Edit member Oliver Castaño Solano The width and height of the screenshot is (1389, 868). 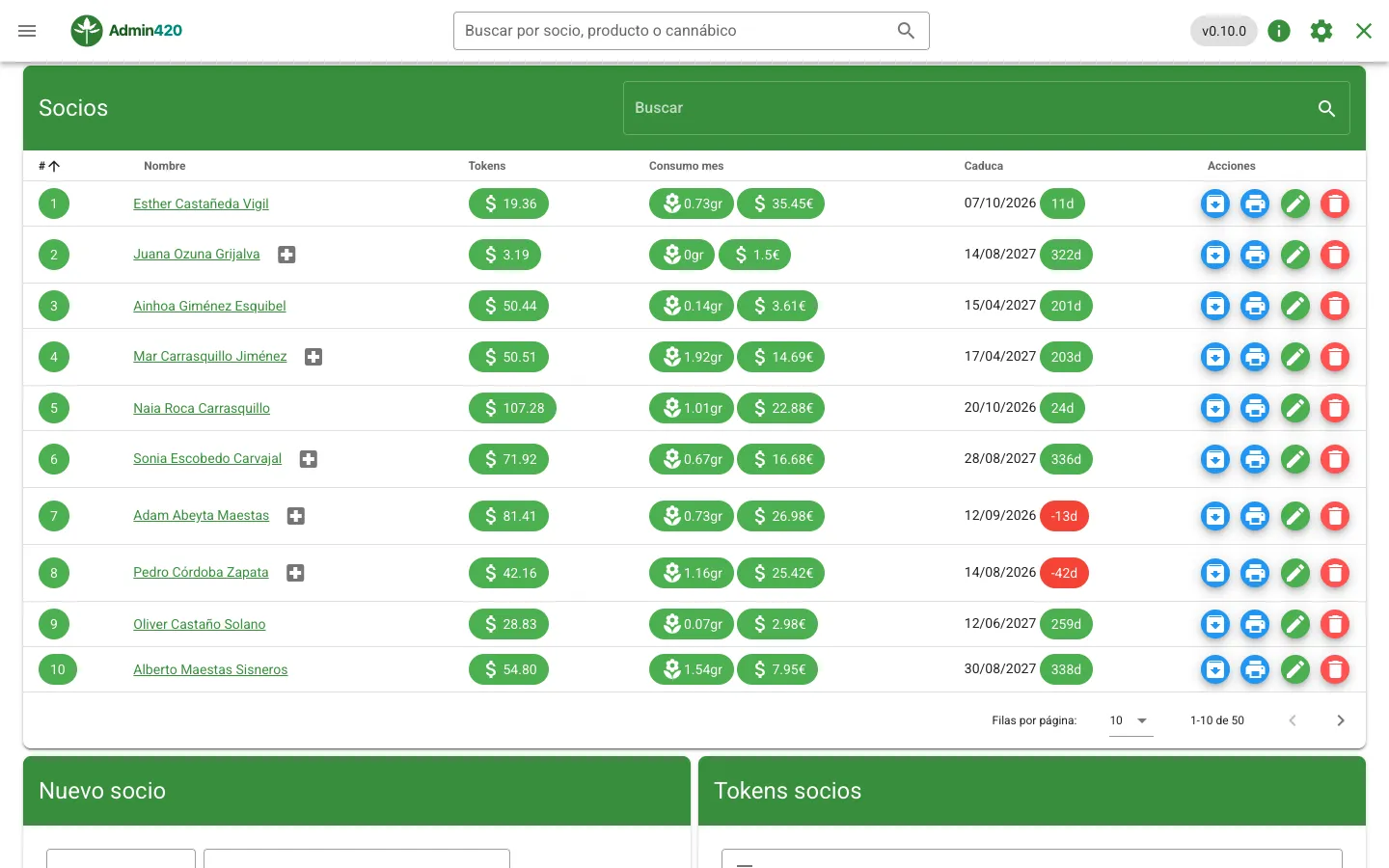coord(1295,624)
